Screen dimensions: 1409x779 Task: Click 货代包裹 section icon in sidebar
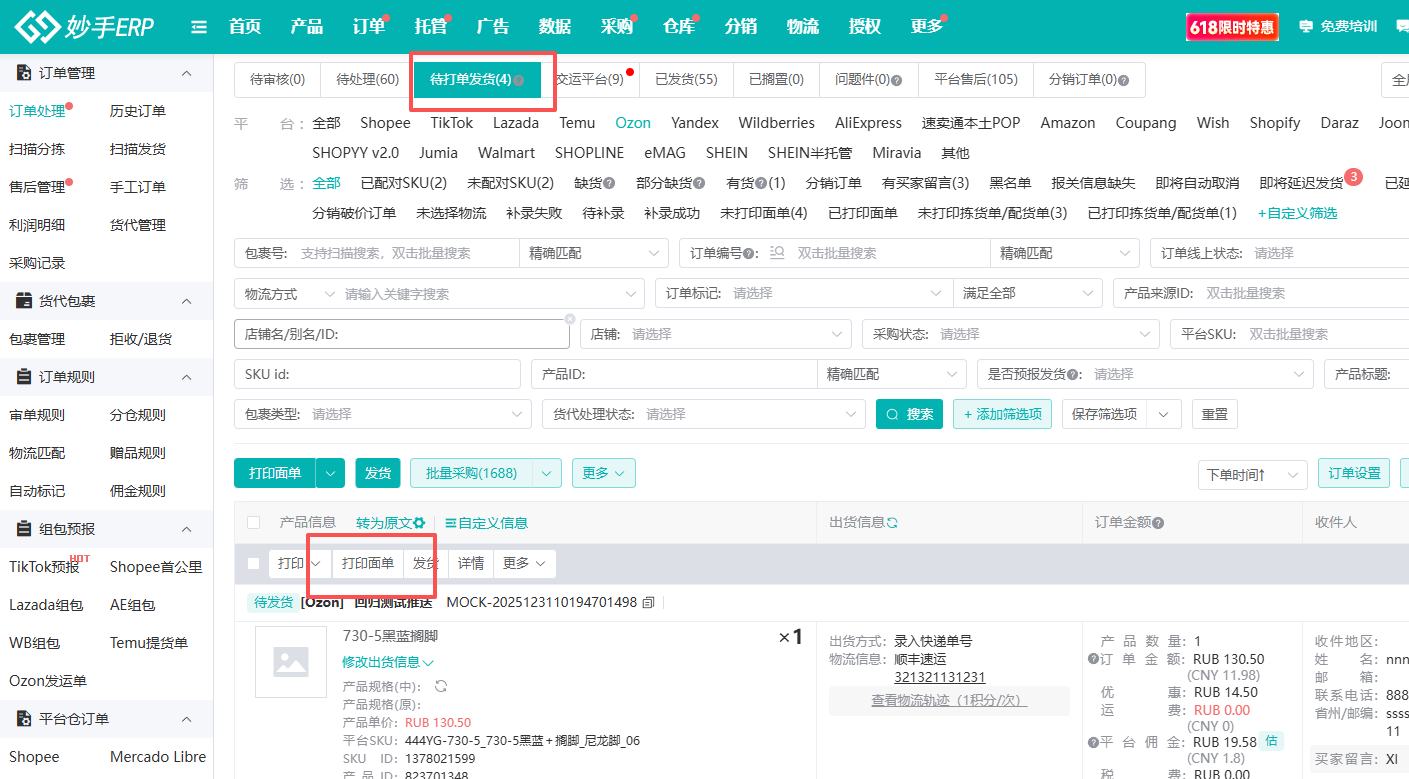coord(24,301)
